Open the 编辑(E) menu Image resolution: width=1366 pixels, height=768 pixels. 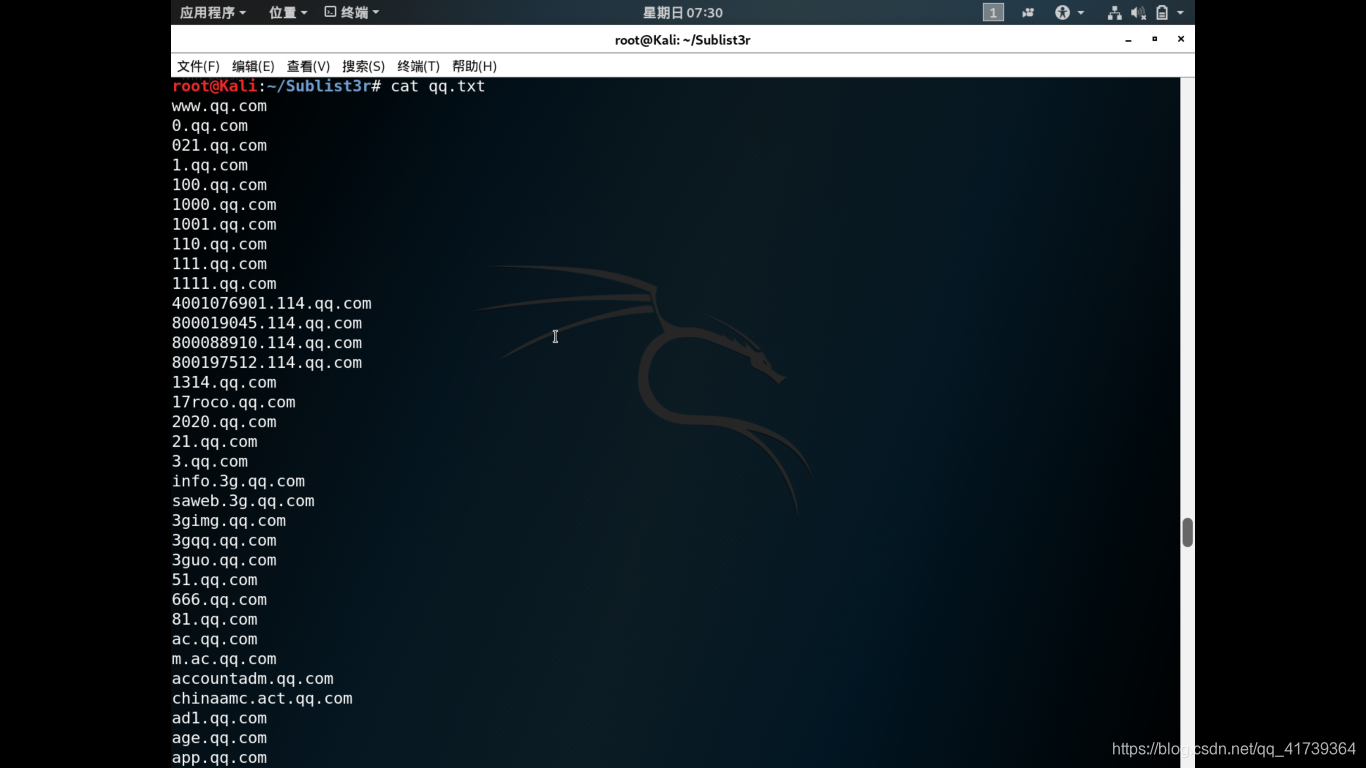coord(253,66)
